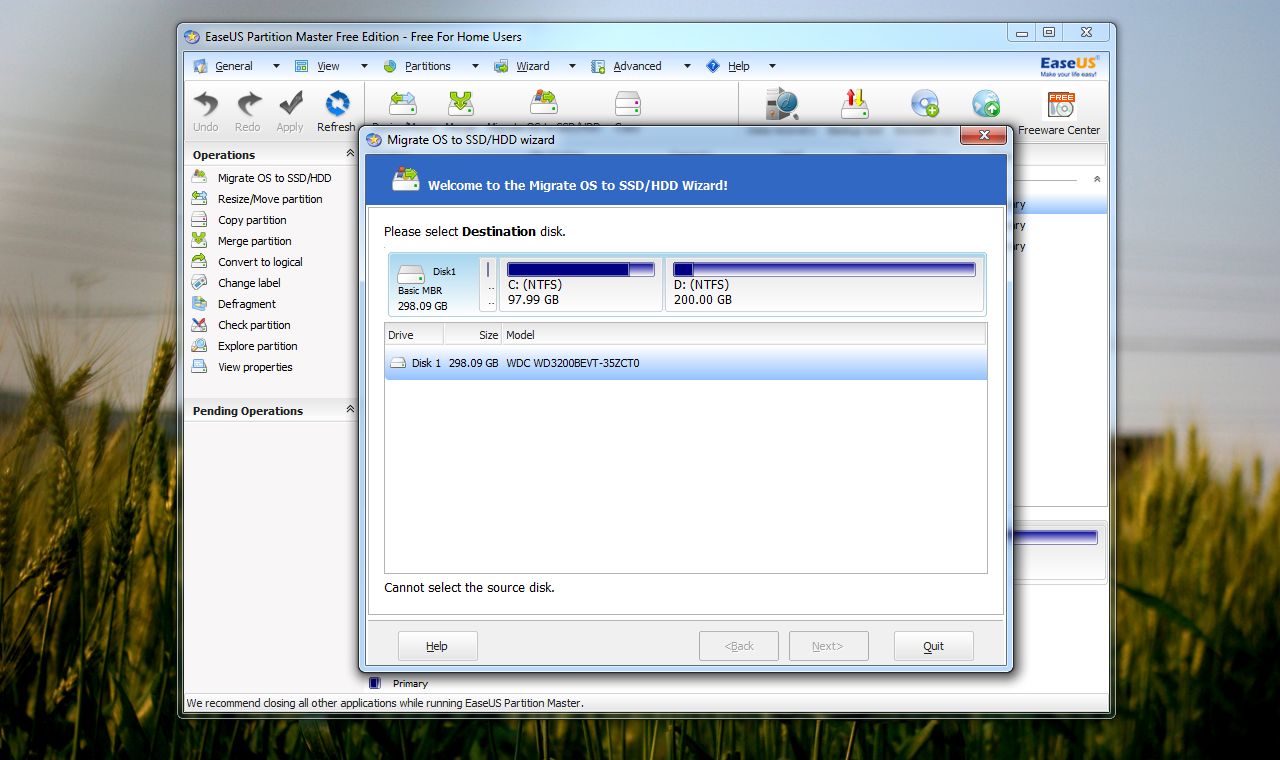Select the C: (NTFS) 97.99 GB partition block
The width and height of the screenshot is (1280, 760).
581,284
